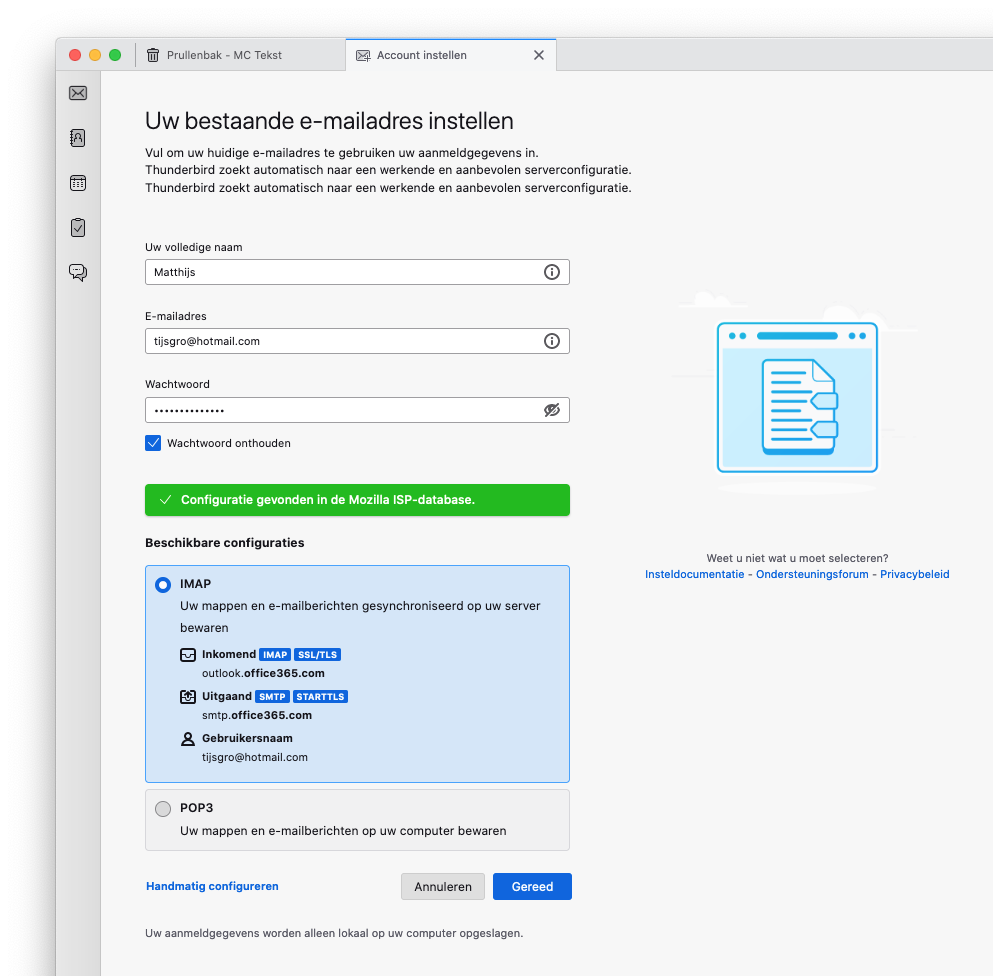This screenshot has width=993, height=976.
Task: Open the Mail space icon in sidebar
Action: (78, 93)
